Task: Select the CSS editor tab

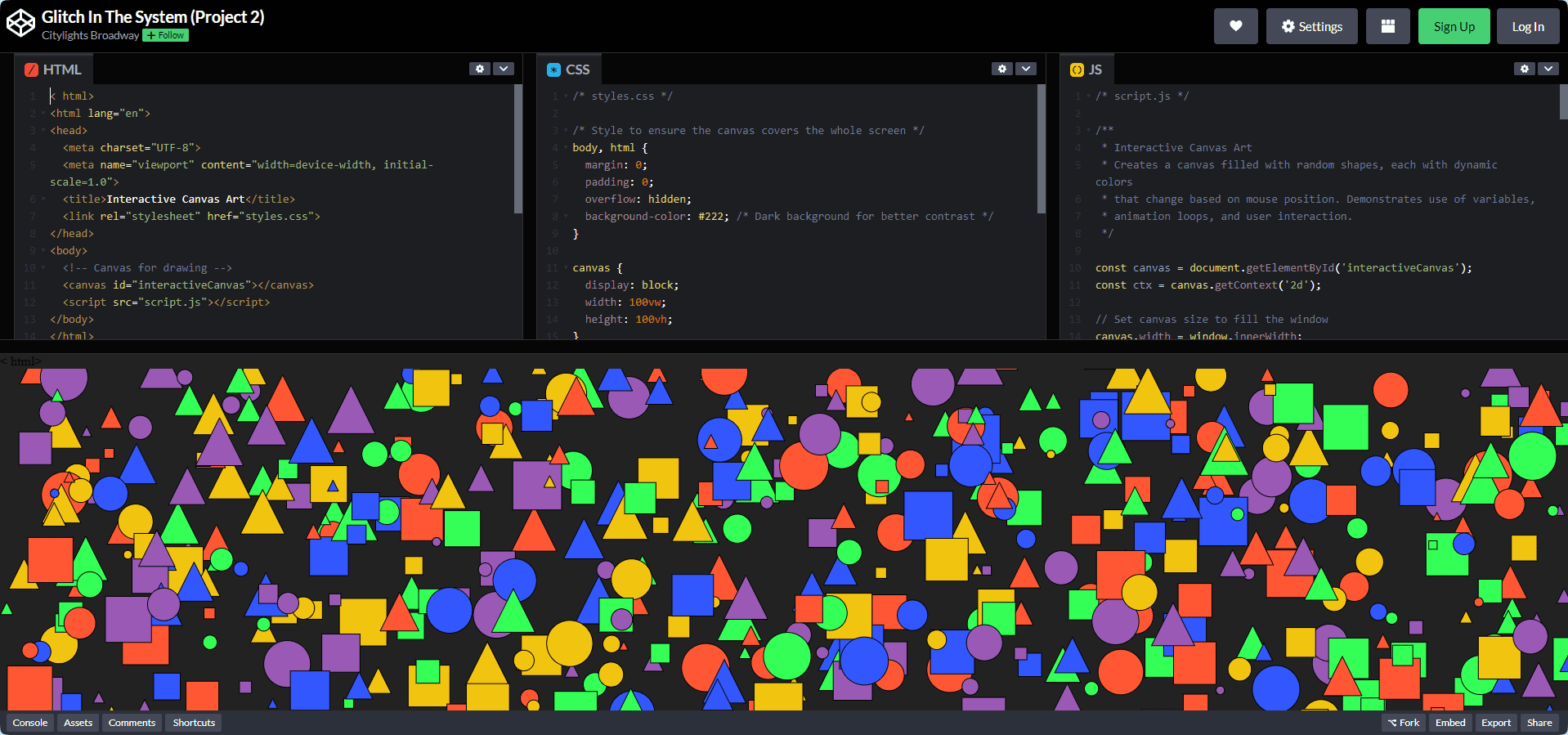Action: (x=568, y=69)
